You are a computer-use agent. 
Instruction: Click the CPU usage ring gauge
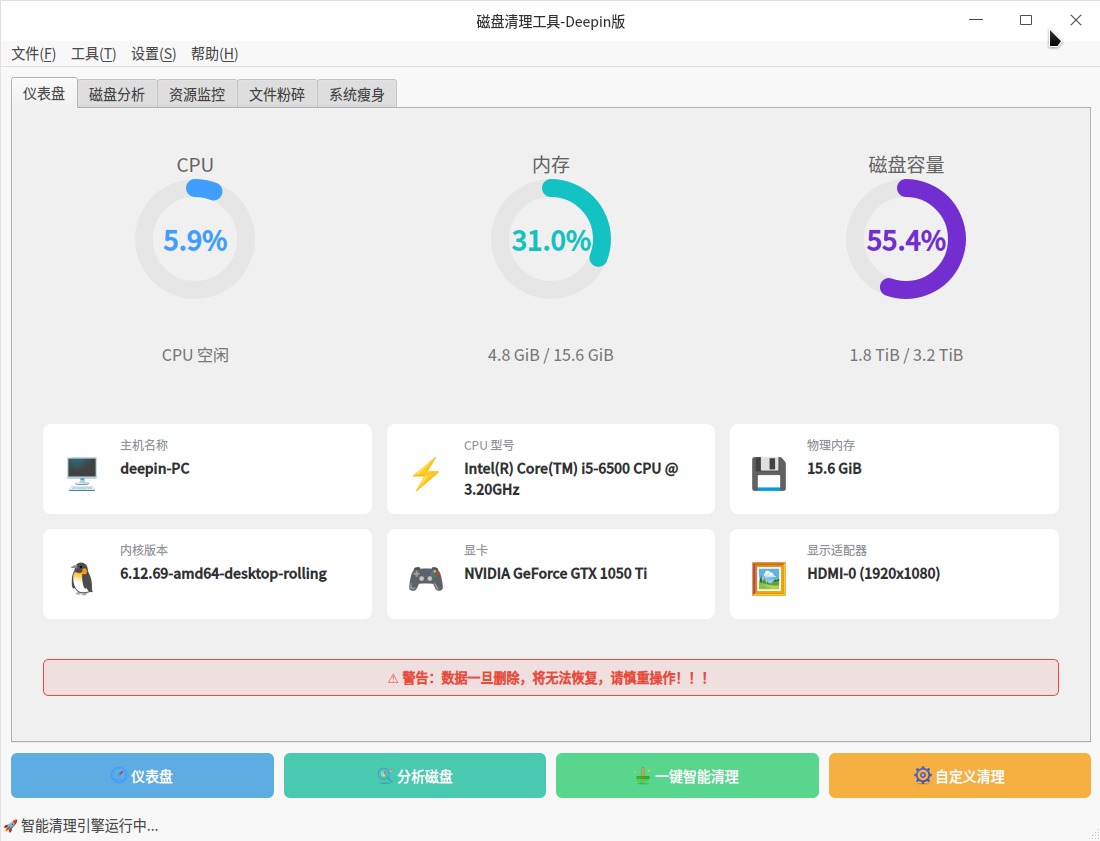coord(195,239)
